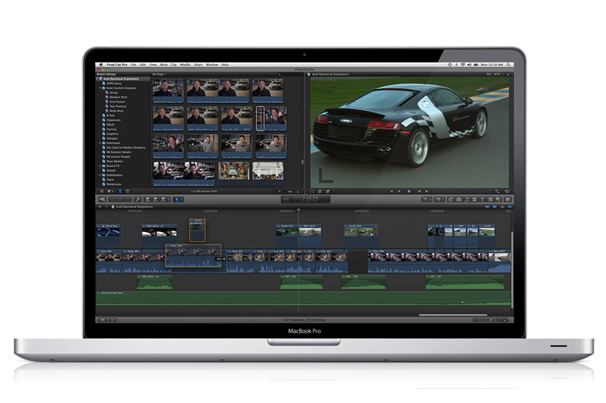Select the Racing Track Tune audio clip
Viewport: 606px width, 403px height.
(x=303, y=299)
